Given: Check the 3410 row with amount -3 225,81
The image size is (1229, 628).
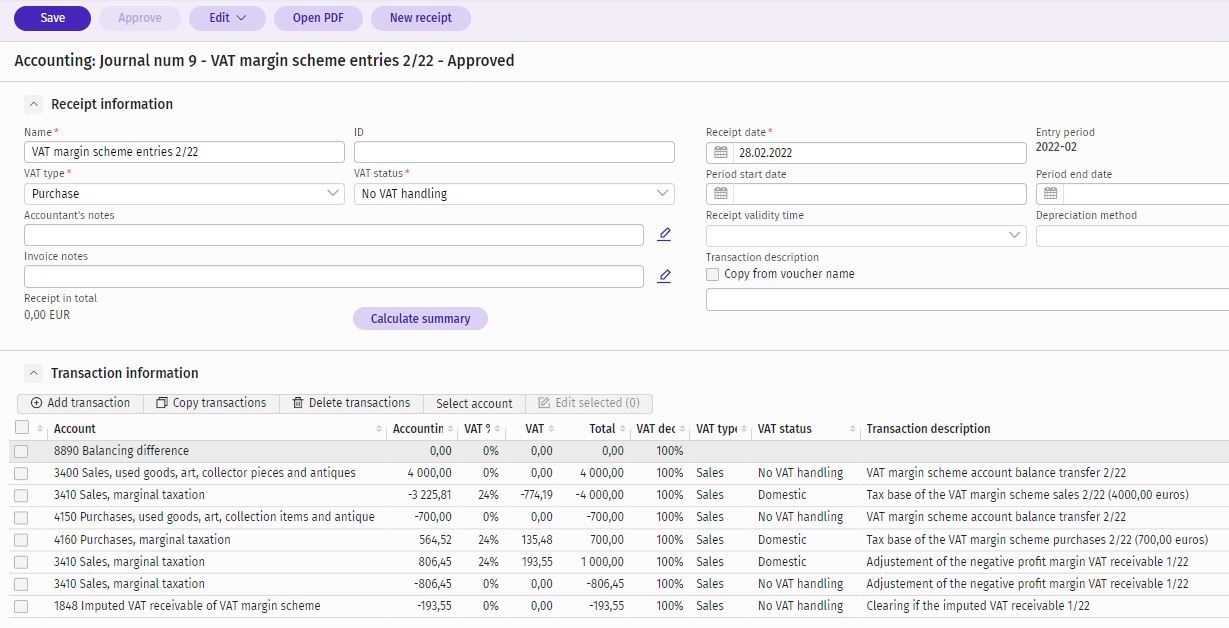Looking at the screenshot, I should click(x=22, y=495).
